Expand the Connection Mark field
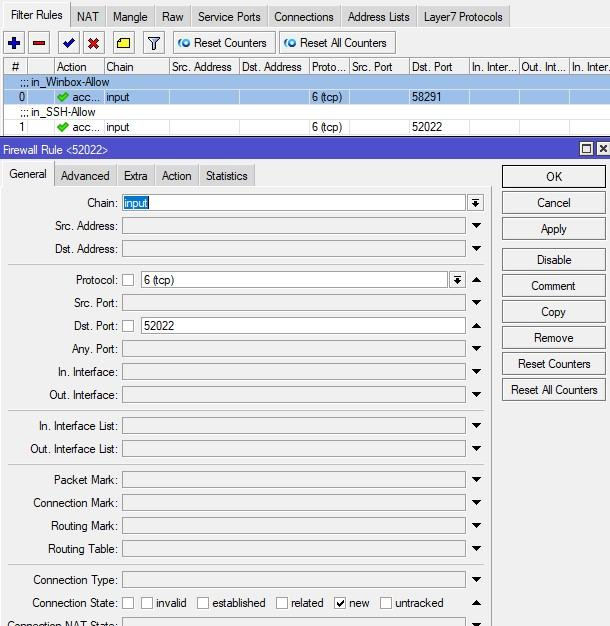The width and height of the screenshot is (610, 626). [x=476, y=502]
